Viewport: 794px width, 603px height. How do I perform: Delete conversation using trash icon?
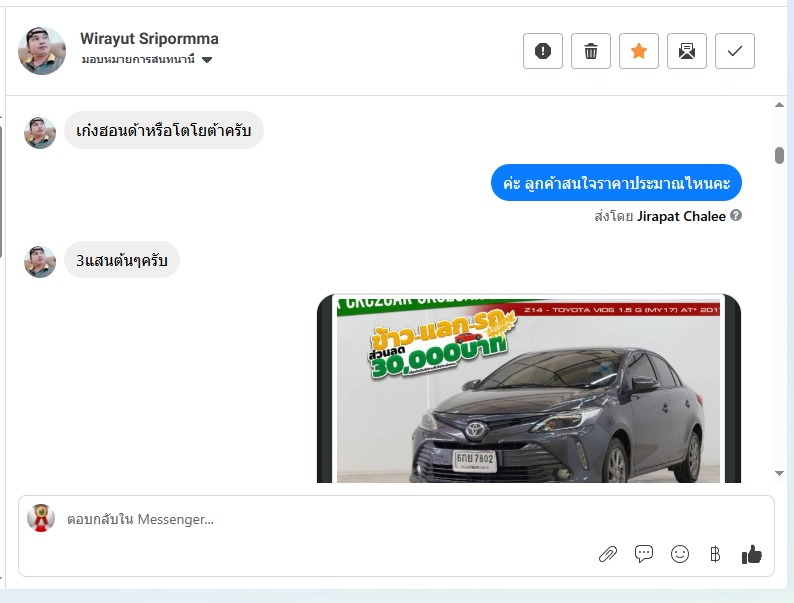(x=591, y=51)
